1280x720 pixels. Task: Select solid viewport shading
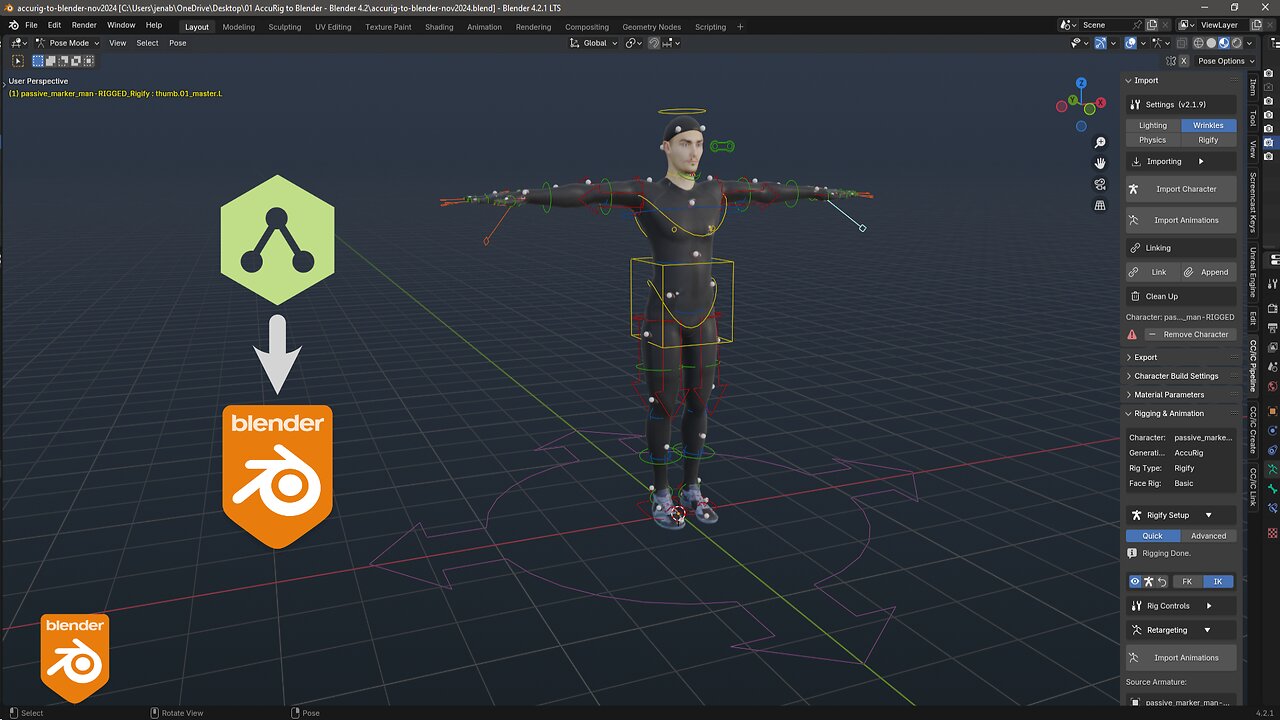[1211, 43]
